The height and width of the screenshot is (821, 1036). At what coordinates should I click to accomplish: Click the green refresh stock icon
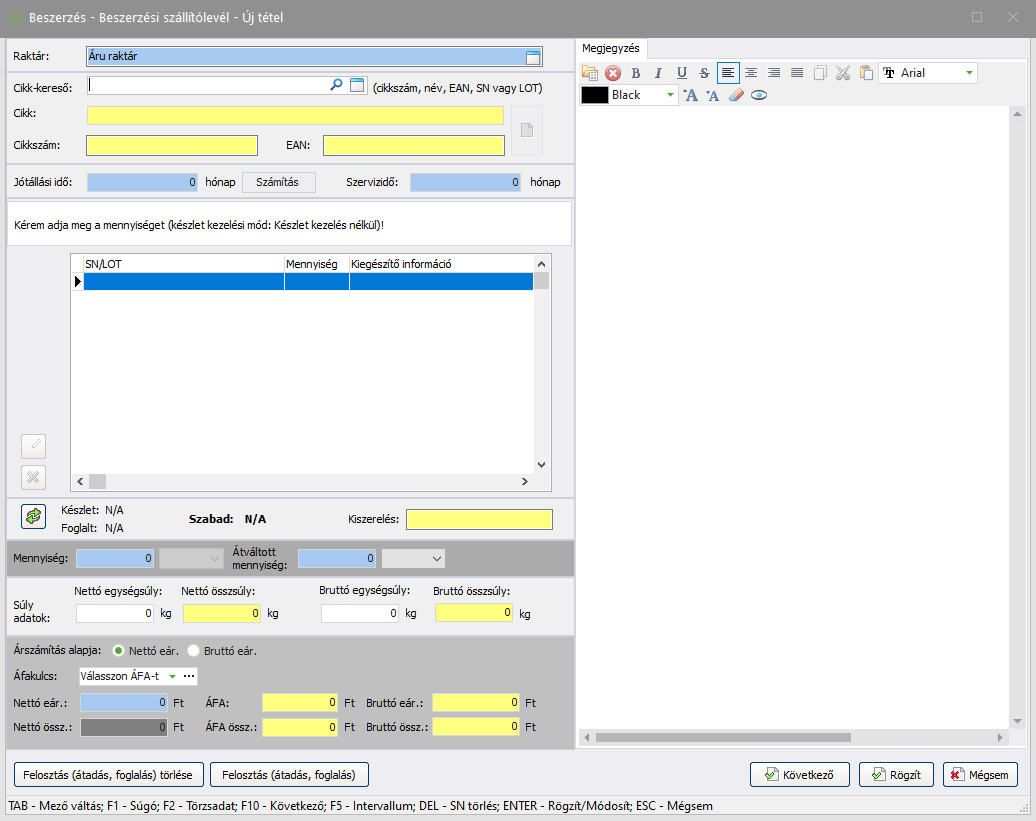point(33,516)
